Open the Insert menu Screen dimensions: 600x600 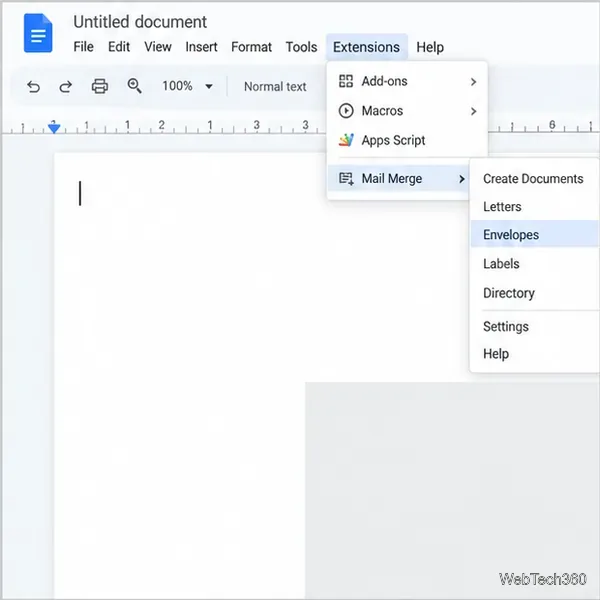[201, 47]
